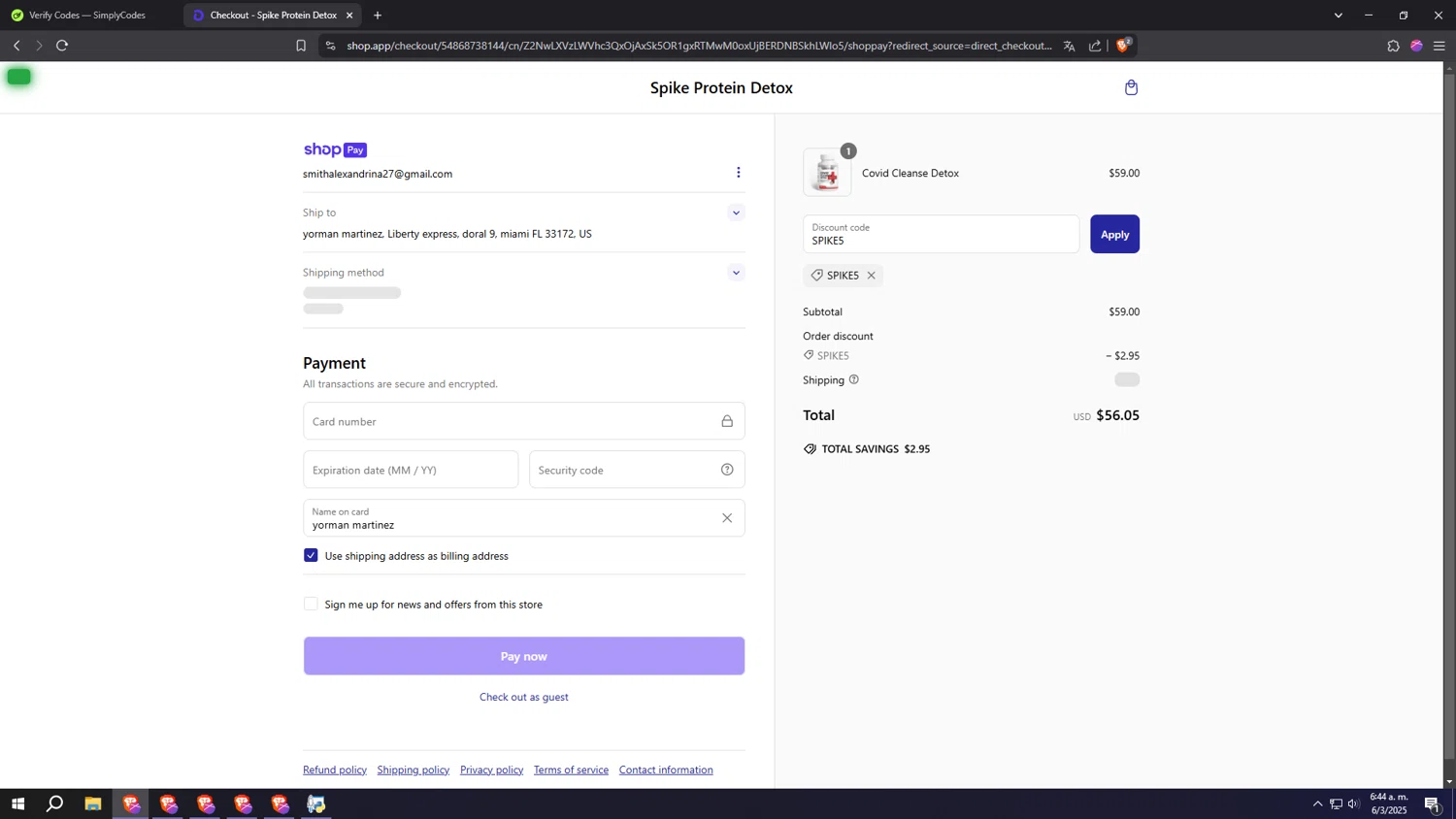Switch to Verify Codes SimplyCodes tab

[x=87, y=16]
